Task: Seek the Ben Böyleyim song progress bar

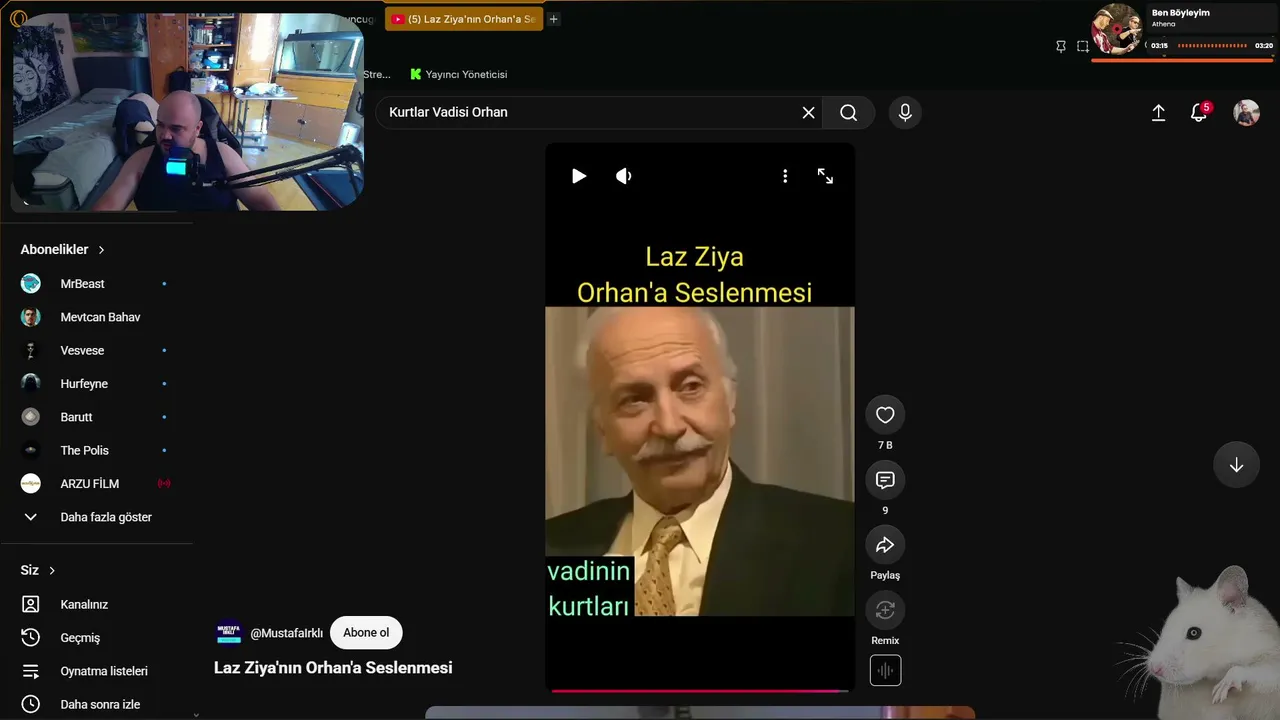Action: tap(1212, 46)
